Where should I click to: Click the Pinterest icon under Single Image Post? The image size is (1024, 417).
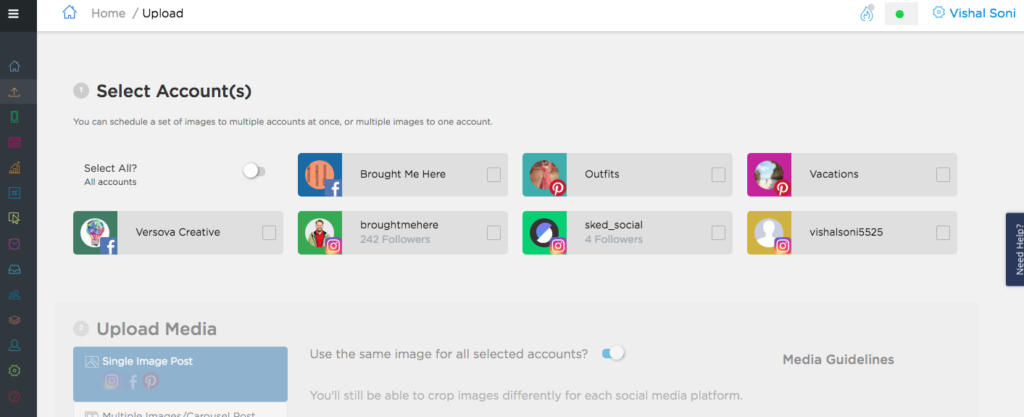coord(151,381)
